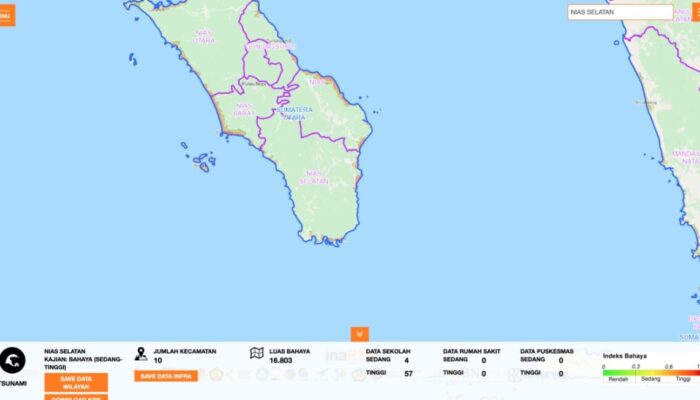Click the folded map icon beside Luas Bahaya
This screenshot has width=700, height=400.
[x=257, y=353]
